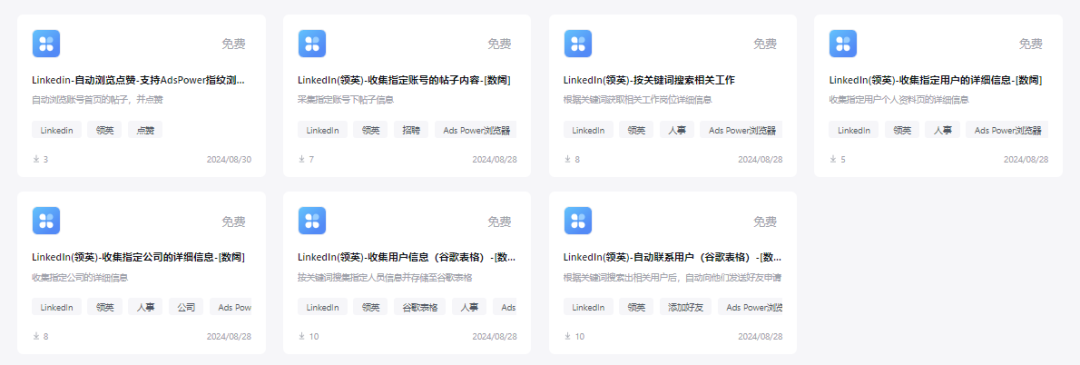Click 免费 label on 收集用户信息（谷歌表格）card
The height and width of the screenshot is (365, 1080).
pos(499,221)
